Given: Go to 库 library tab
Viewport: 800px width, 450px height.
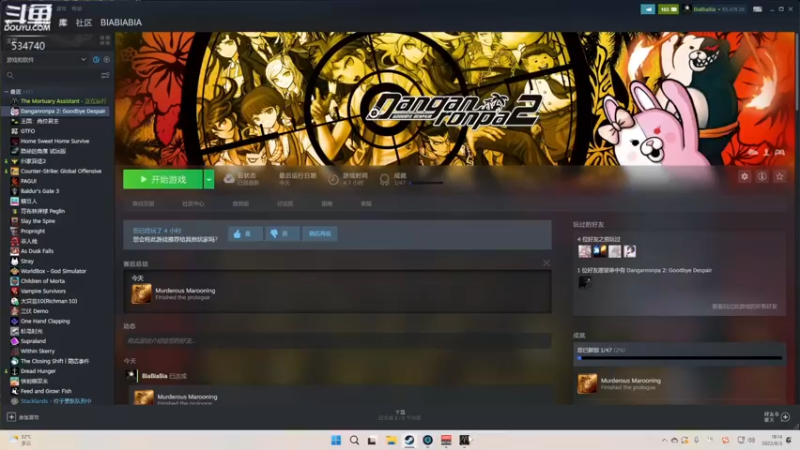Looking at the screenshot, I should [x=63, y=22].
